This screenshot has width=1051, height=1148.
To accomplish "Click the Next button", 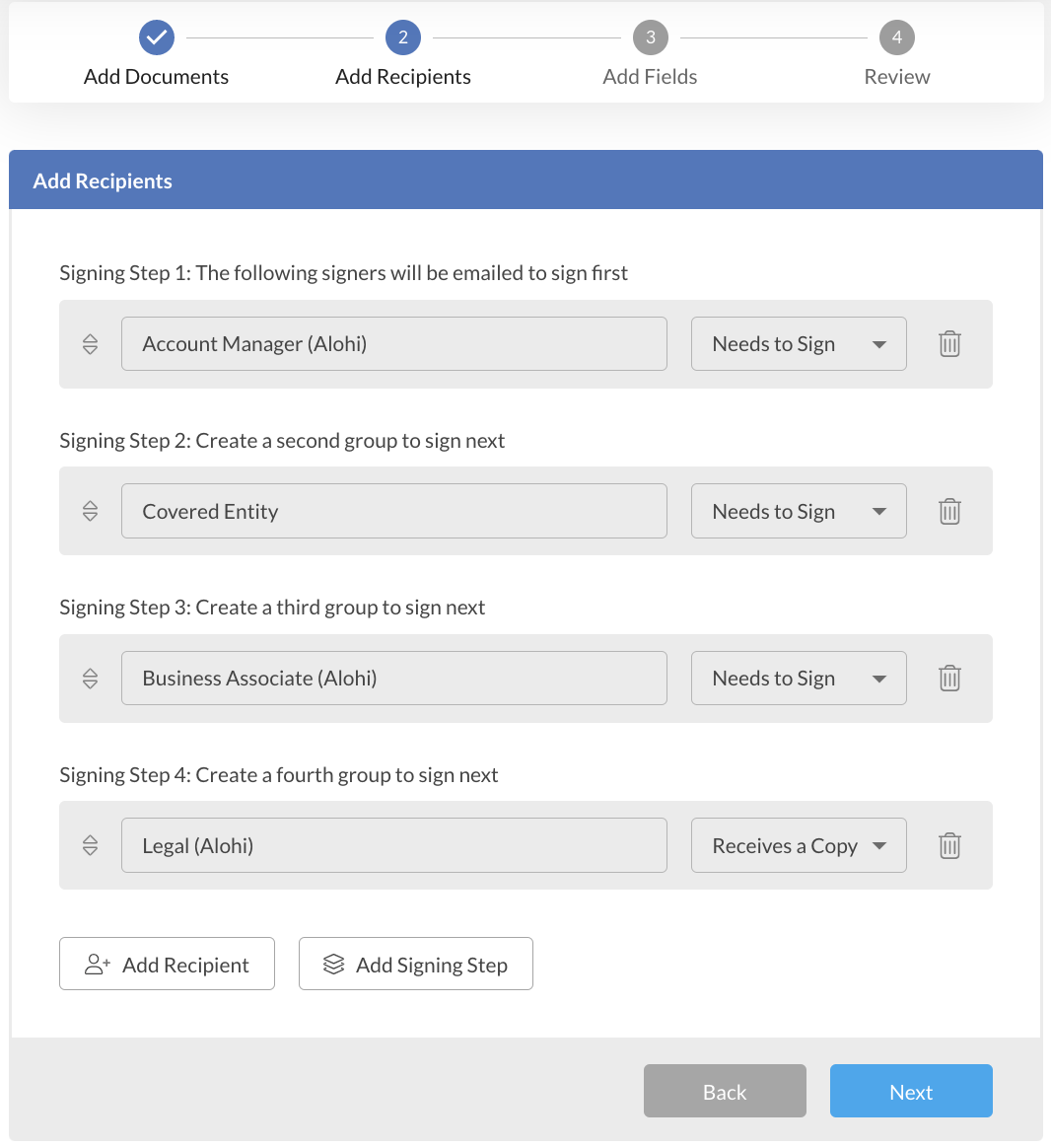I will pos(910,1091).
